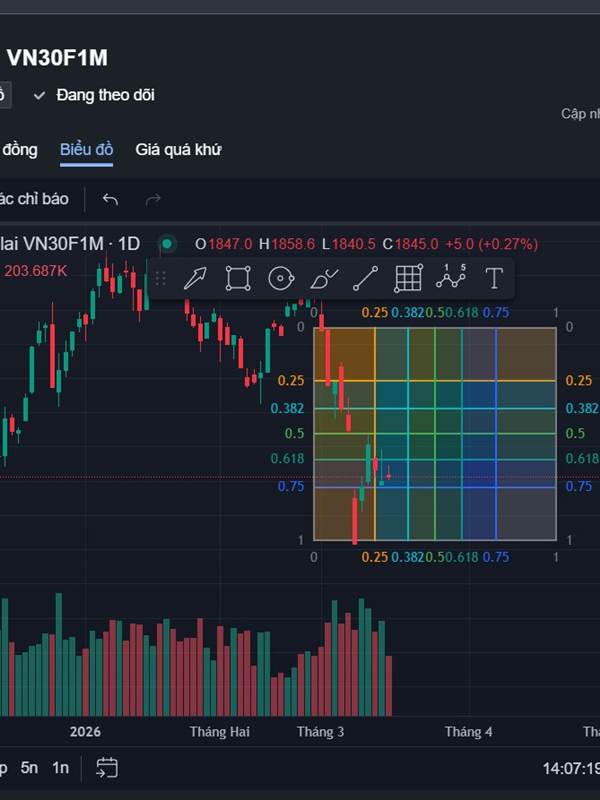
Task: Click the undo arrow
Action: 110,199
